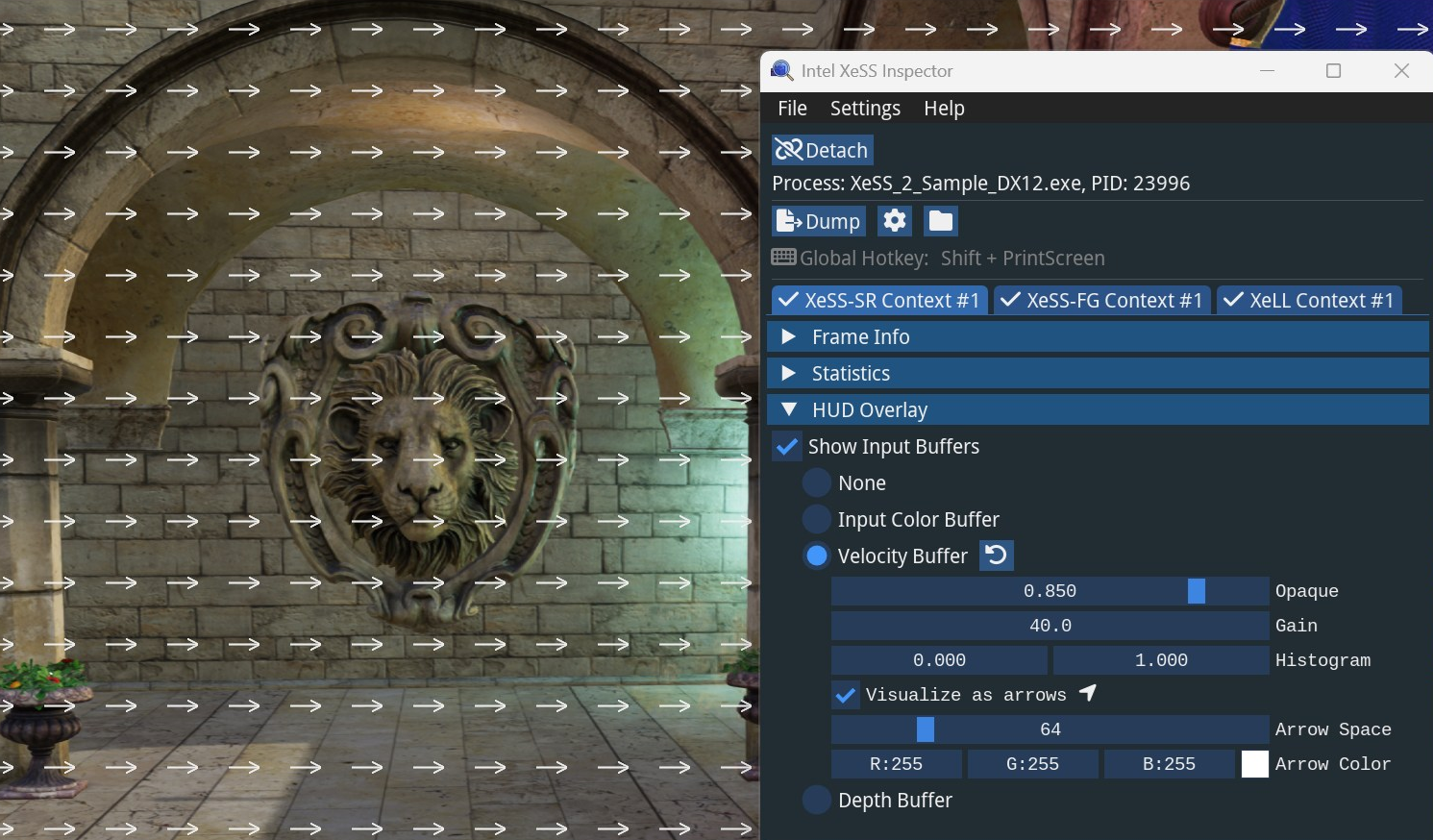Click the Detach button

coord(823,150)
